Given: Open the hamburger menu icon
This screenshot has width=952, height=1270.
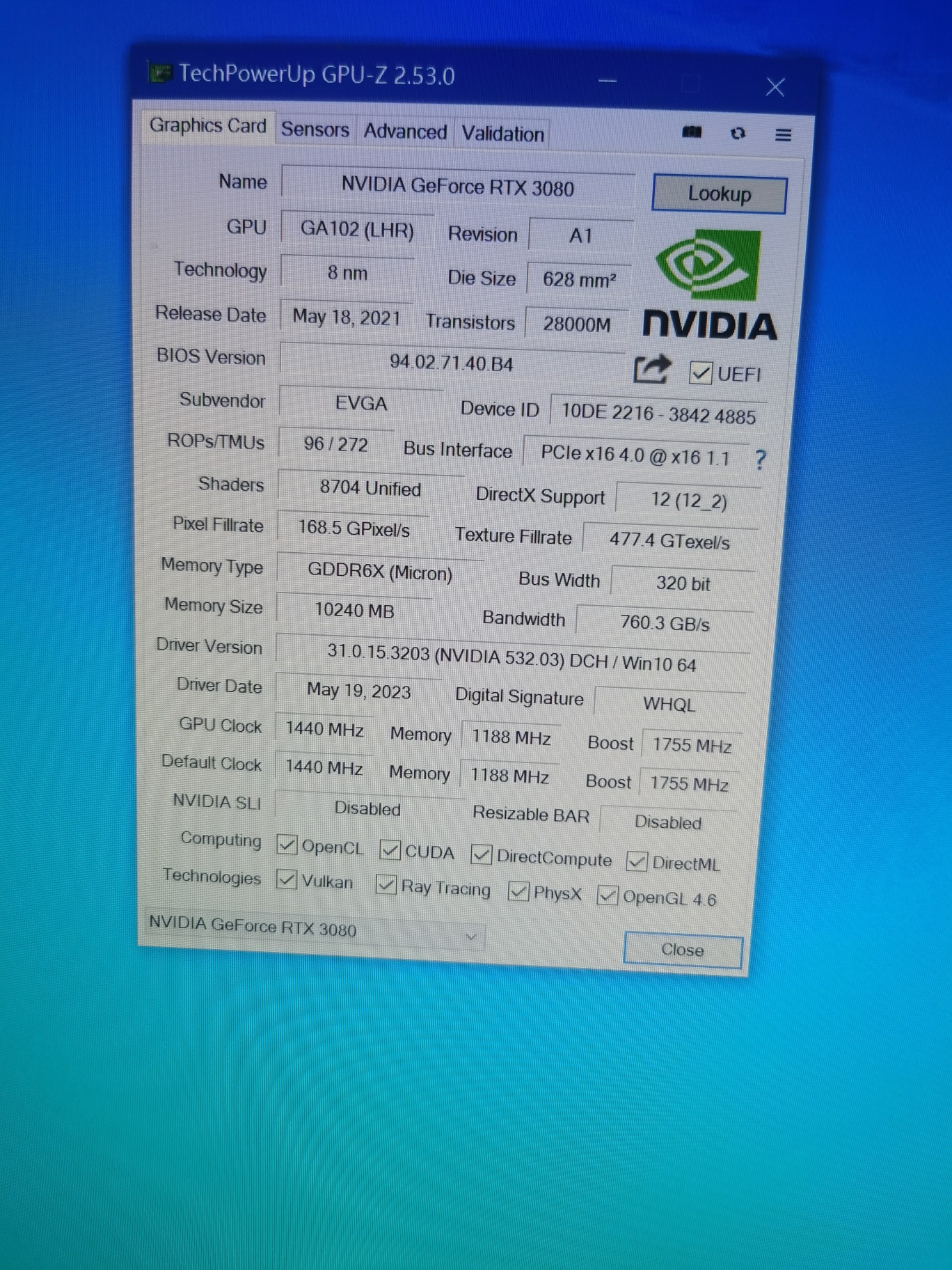Looking at the screenshot, I should click(x=783, y=134).
